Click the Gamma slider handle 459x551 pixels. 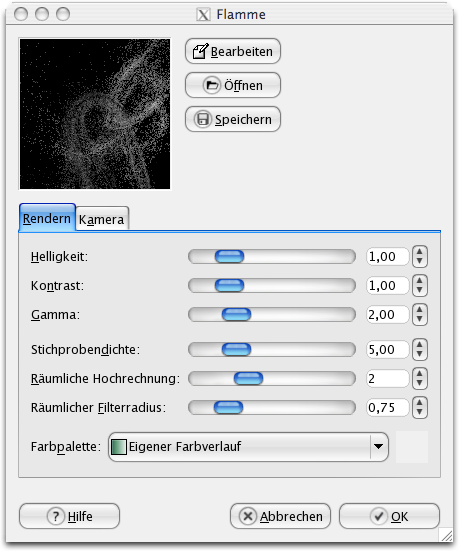pyautogui.click(x=236, y=315)
